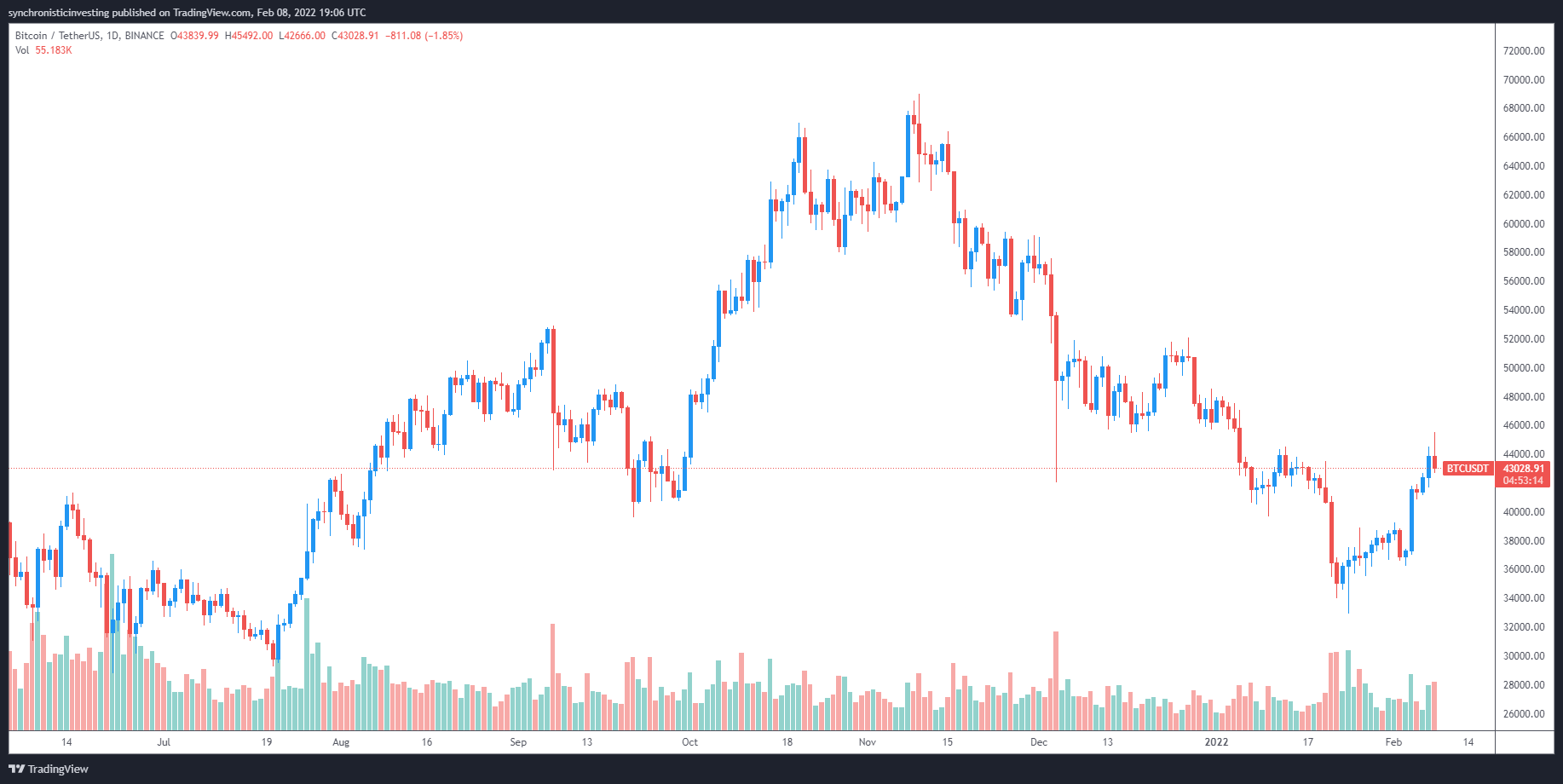Open the TradingView wordmark beside the logo
The height and width of the screenshot is (784, 1563).
[x=58, y=769]
